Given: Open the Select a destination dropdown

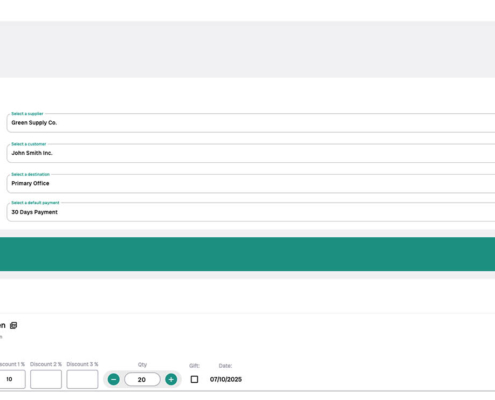Looking at the screenshot, I should (251, 183).
